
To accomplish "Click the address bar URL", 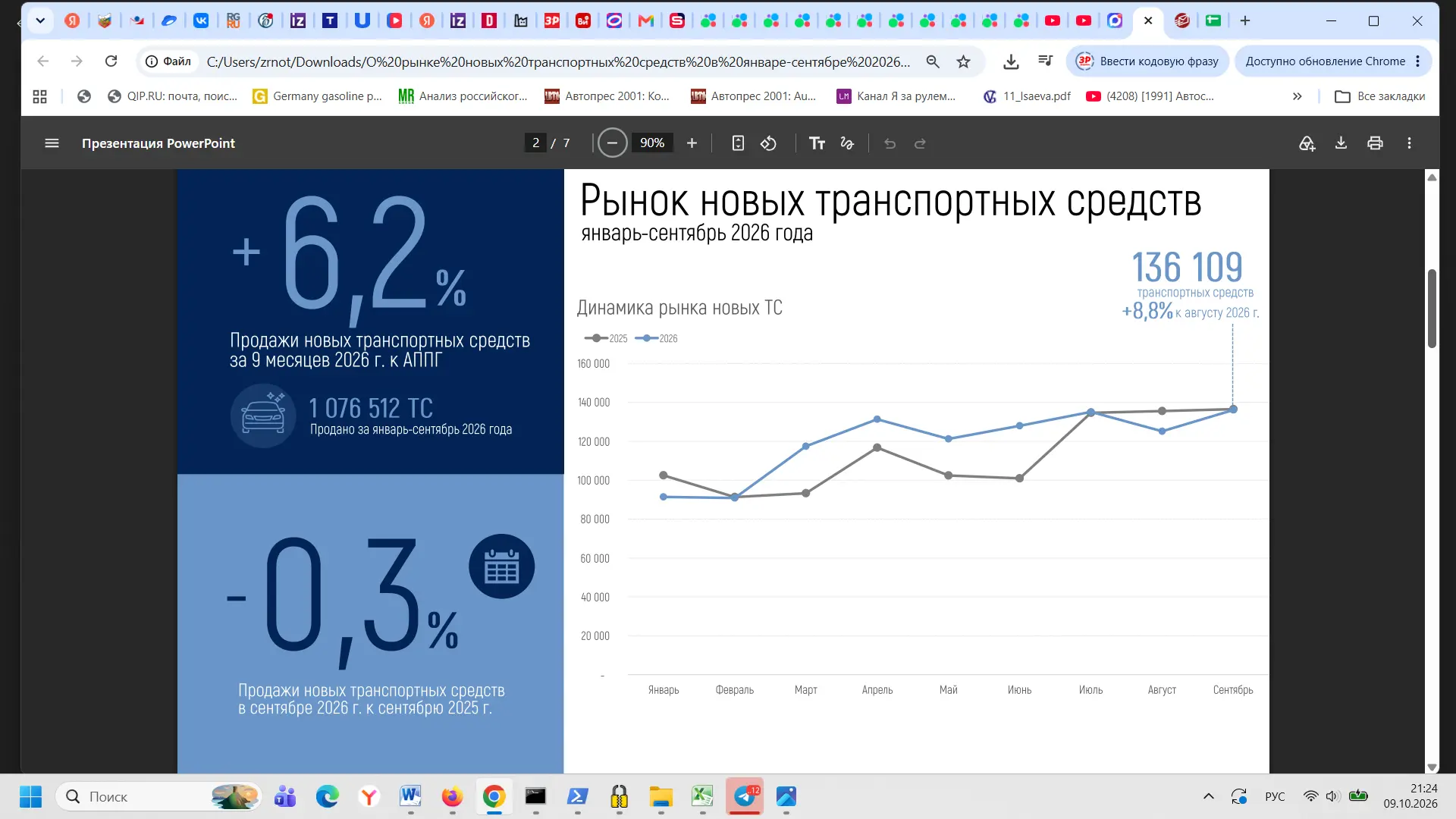I will click(x=558, y=61).
